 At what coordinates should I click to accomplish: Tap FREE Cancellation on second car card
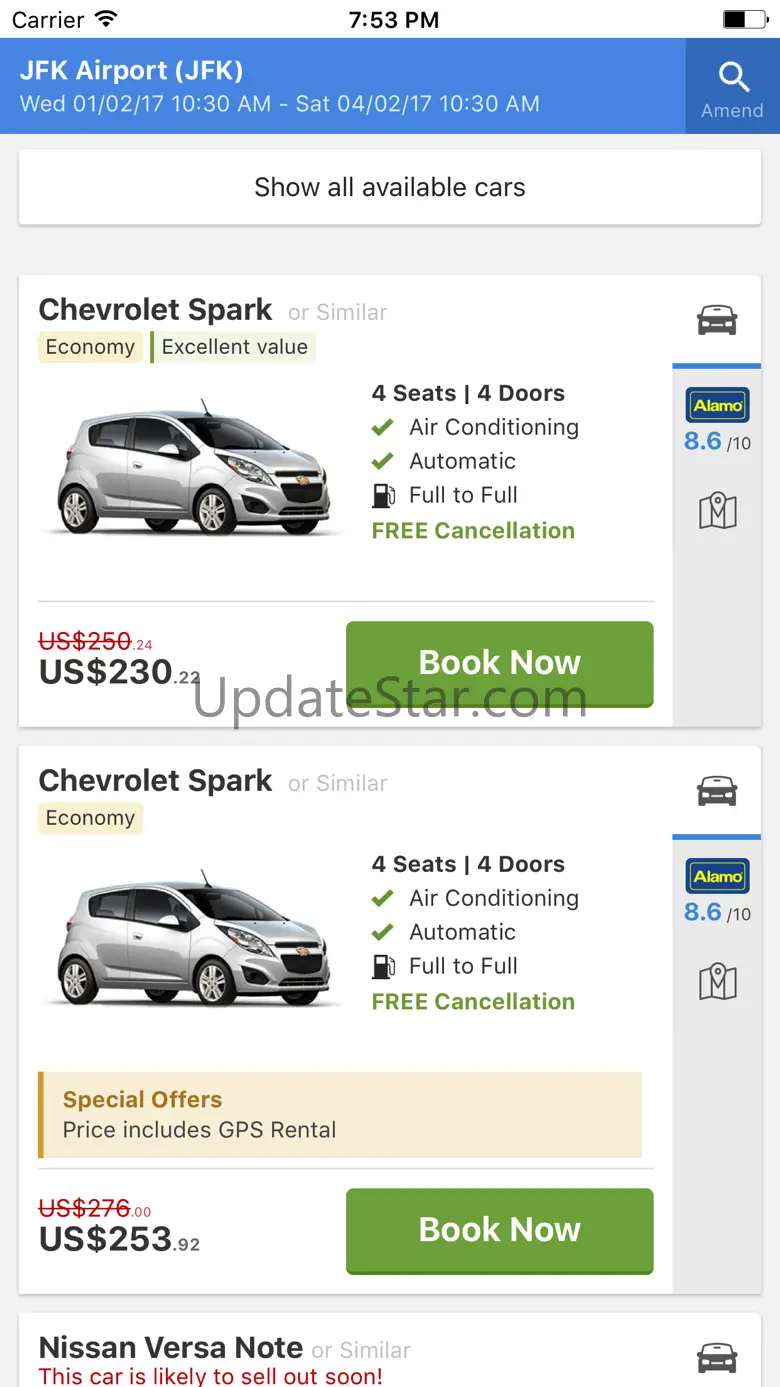(x=473, y=1002)
